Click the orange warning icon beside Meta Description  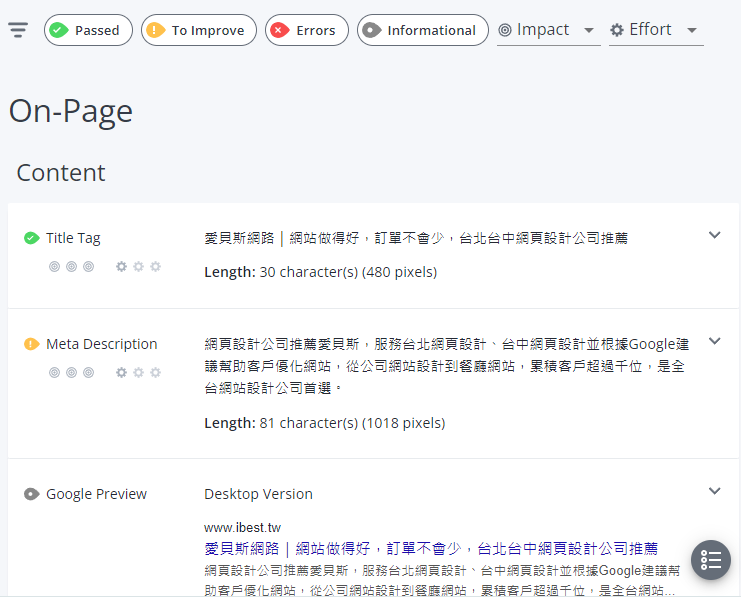[x=32, y=344]
